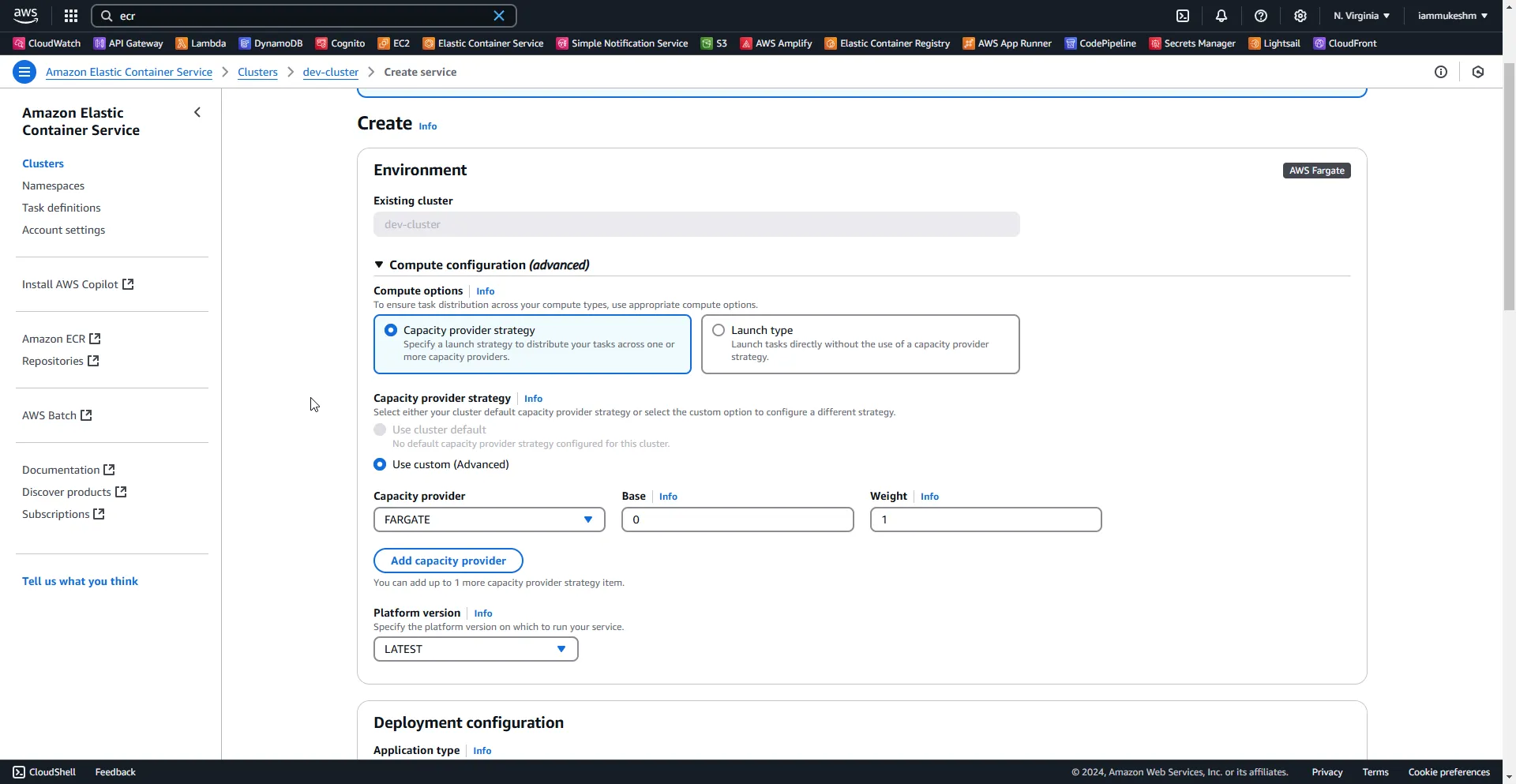Open the FARGATE capacity provider dropdown
The height and width of the screenshot is (784, 1516).
(x=489, y=520)
